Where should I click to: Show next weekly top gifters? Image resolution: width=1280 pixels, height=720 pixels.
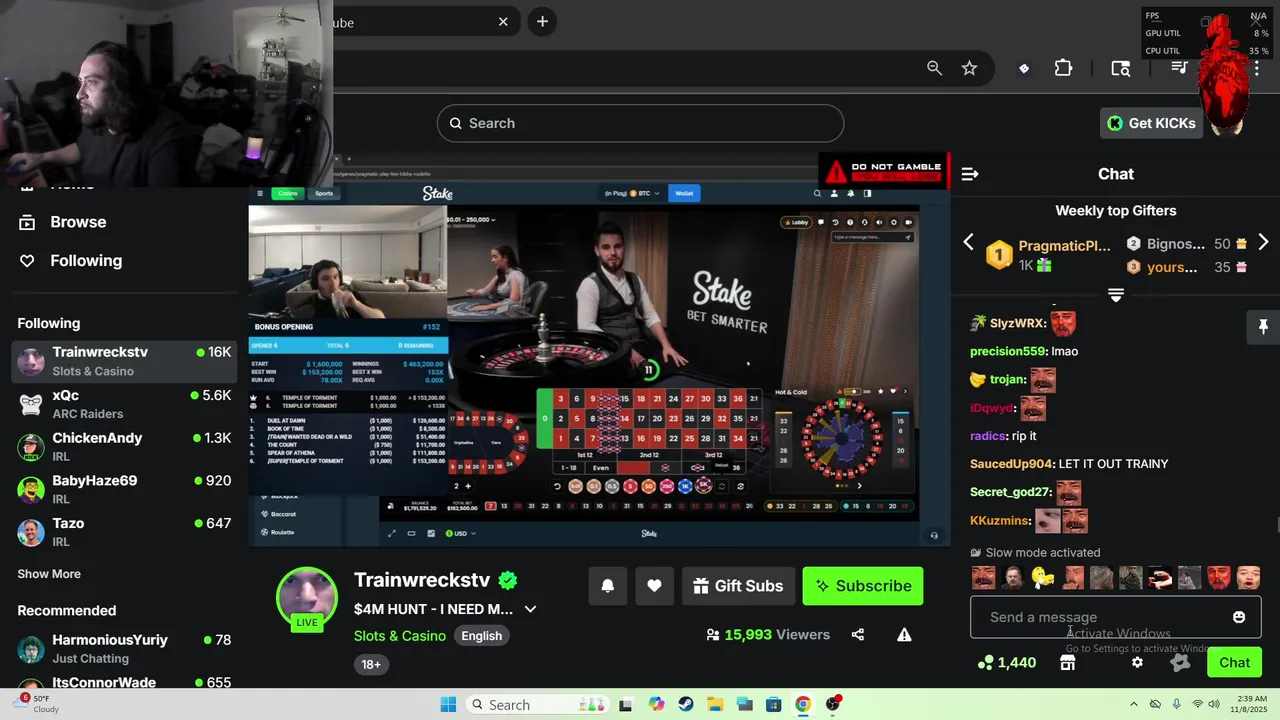(x=1263, y=243)
